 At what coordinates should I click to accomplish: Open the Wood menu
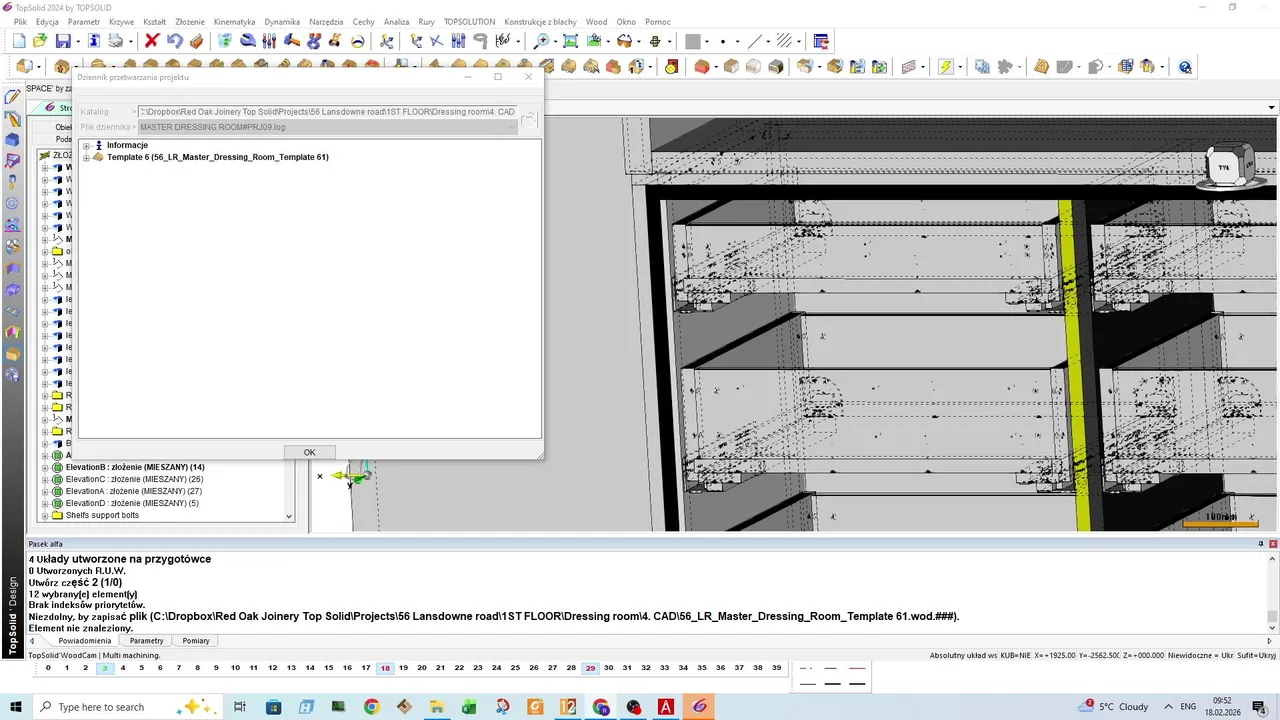click(596, 21)
